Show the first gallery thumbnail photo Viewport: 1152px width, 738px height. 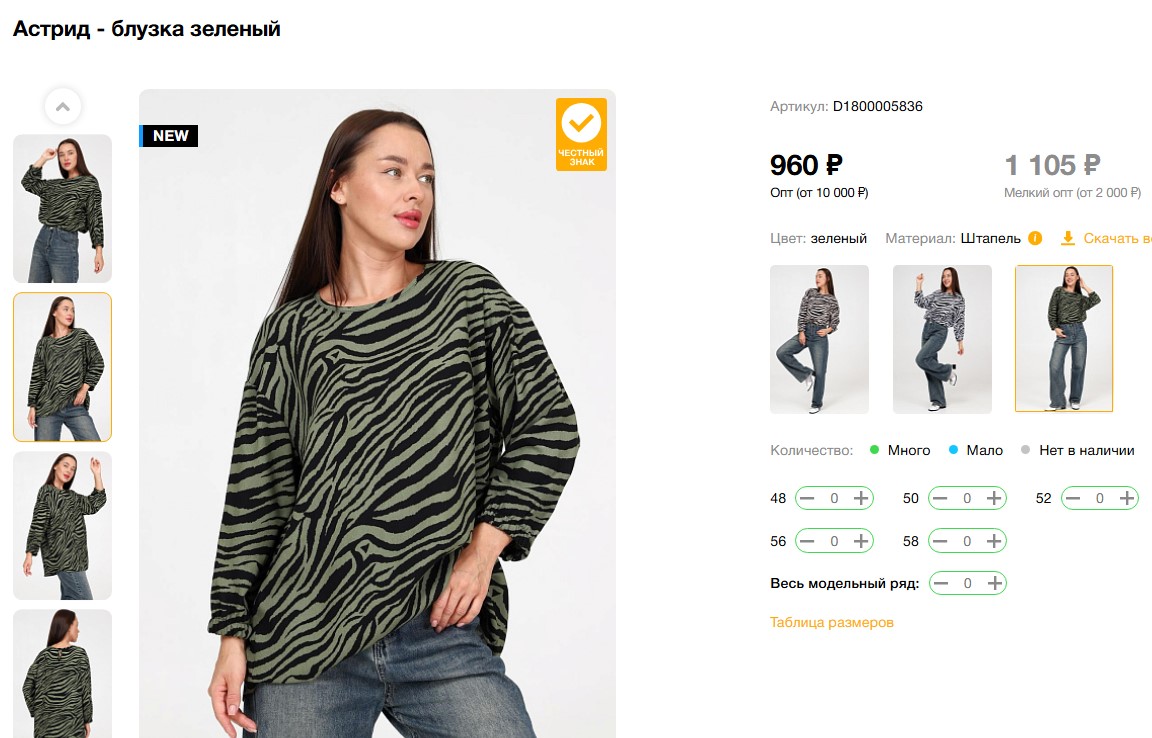(x=62, y=208)
